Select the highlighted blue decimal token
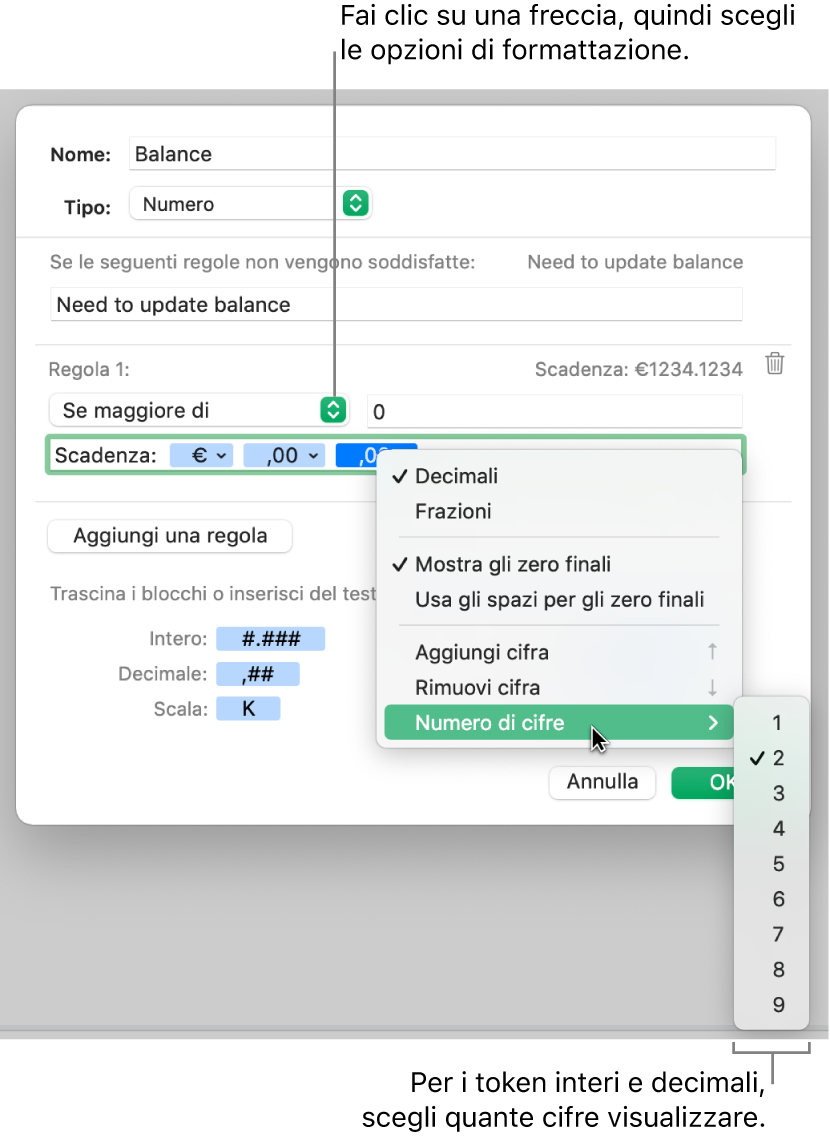830x1143 pixels. [357, 456]
